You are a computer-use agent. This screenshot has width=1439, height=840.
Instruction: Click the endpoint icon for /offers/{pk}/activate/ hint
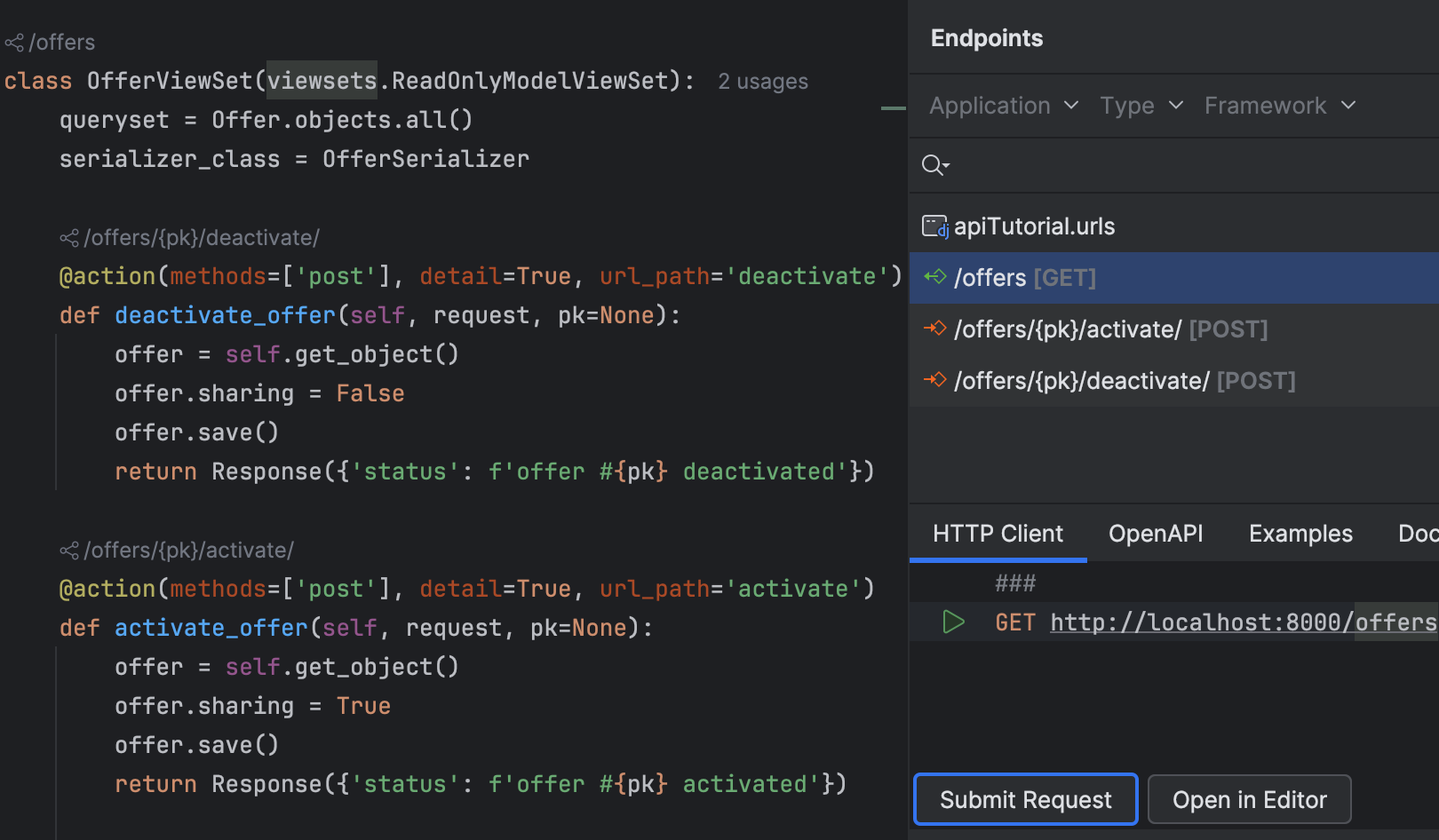click(x=69, y=551)
